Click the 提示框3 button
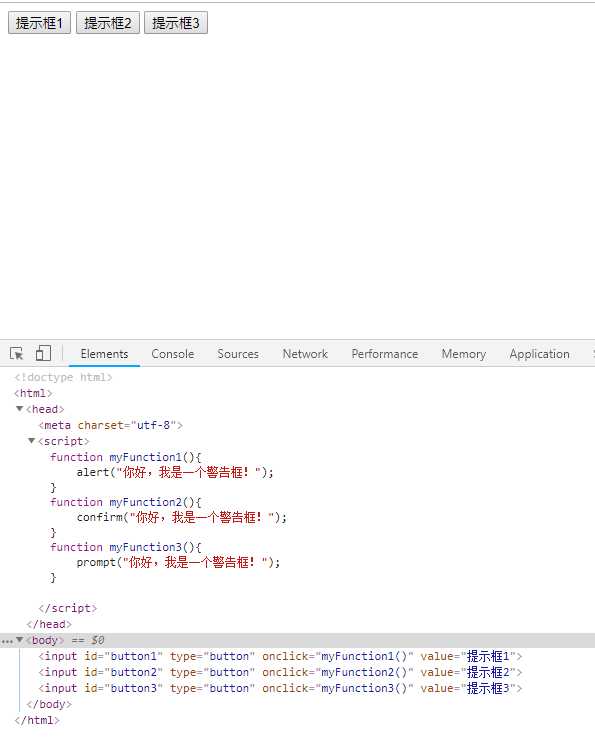The image size is (595, 740). tap(176, 23)
